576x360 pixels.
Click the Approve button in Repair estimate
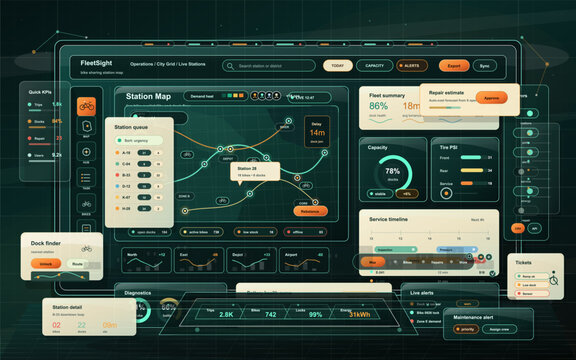coord(492,98)
